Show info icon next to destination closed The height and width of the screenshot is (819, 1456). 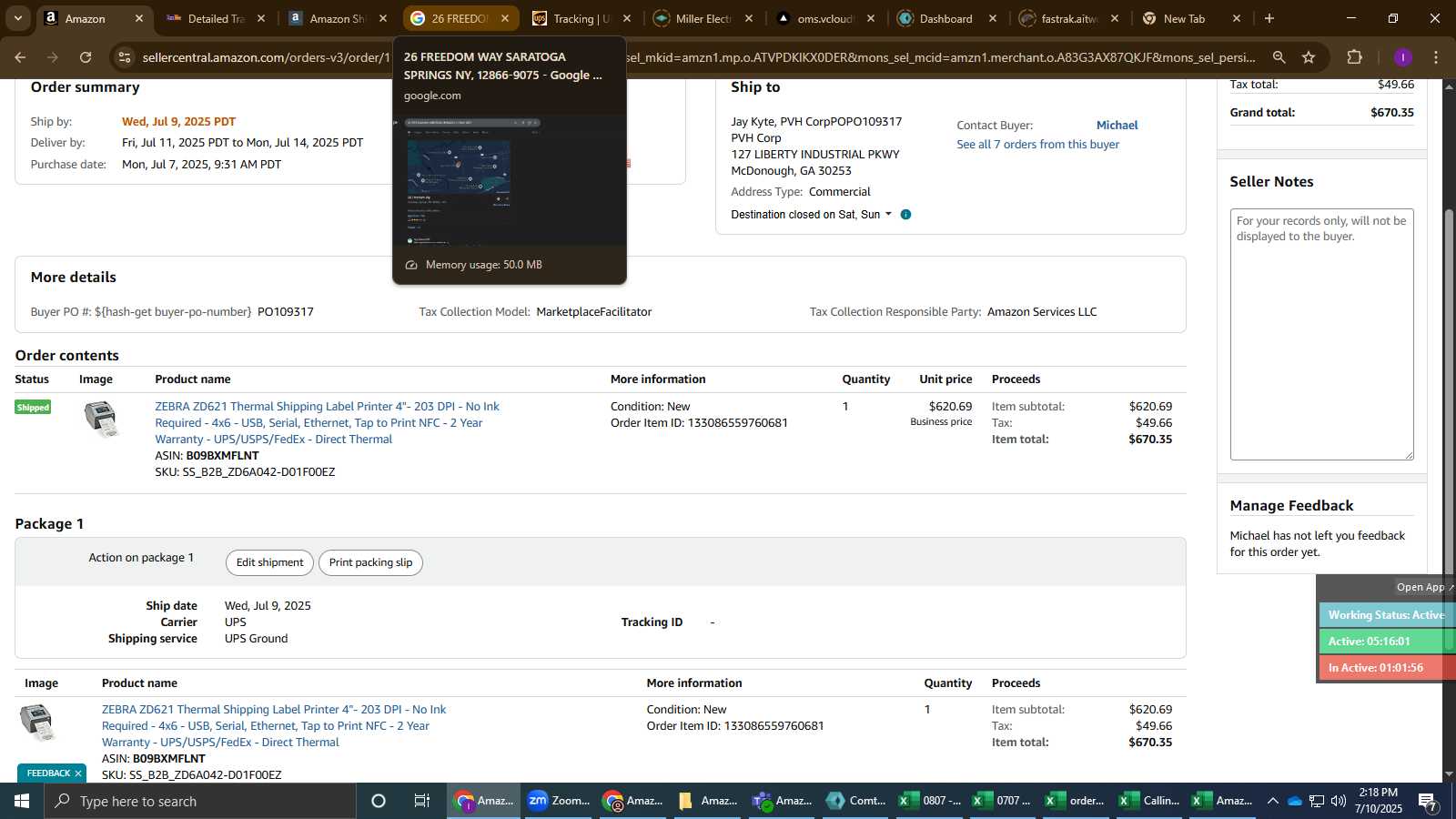coord(905,215)
